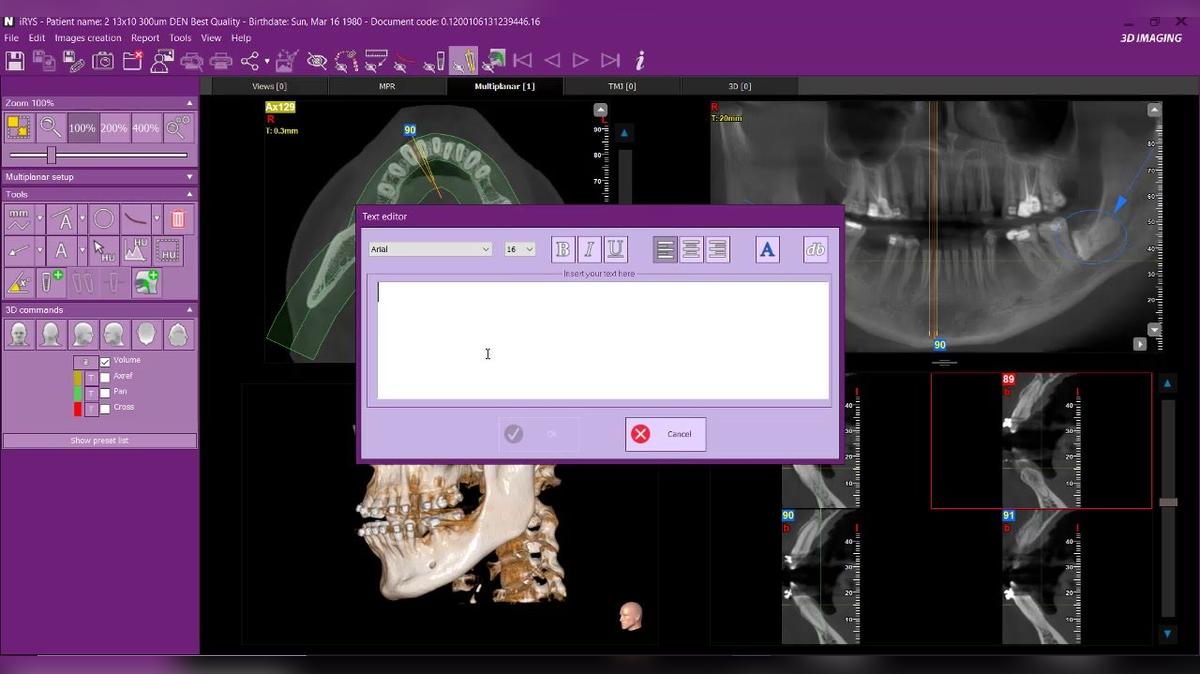Switch to the MPR tab

pyautogui.click(x=387, y=86)
